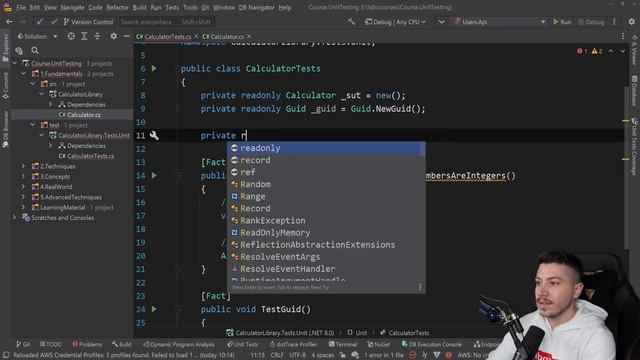The height and width of the screenshot is (360, 640).
Task: Collapse the src folder node
Action: pos(33,84)
